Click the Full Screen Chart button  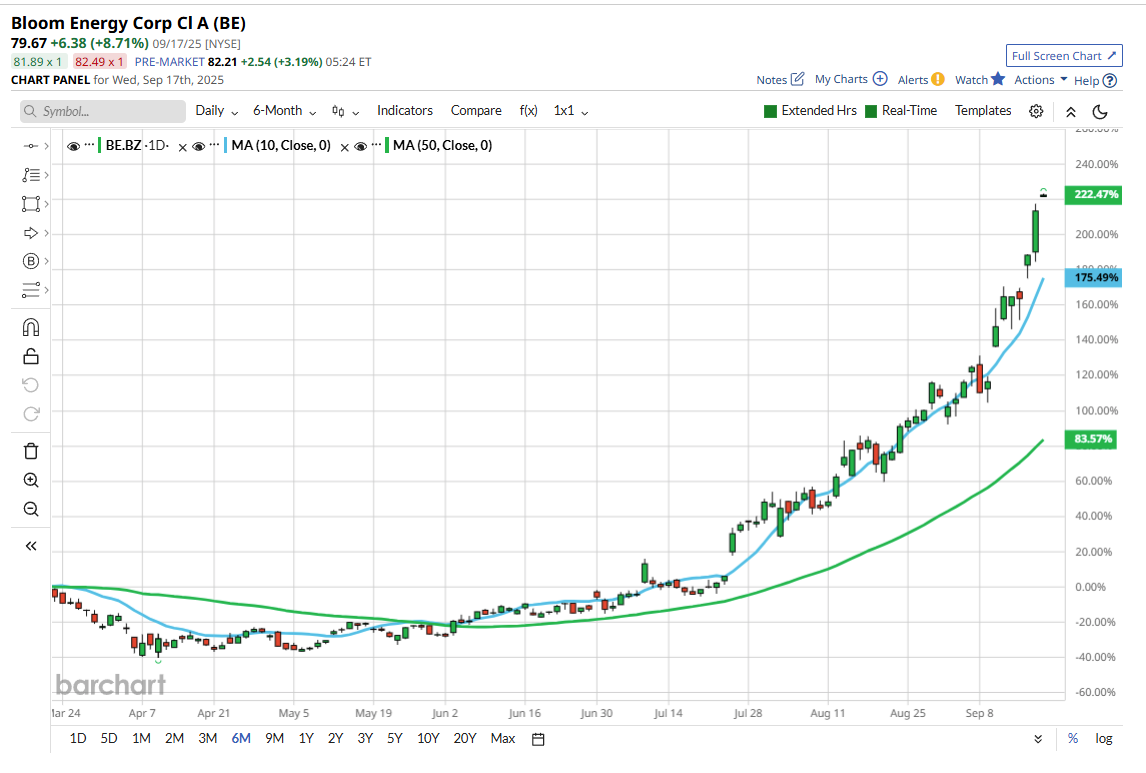[1064, 56]
